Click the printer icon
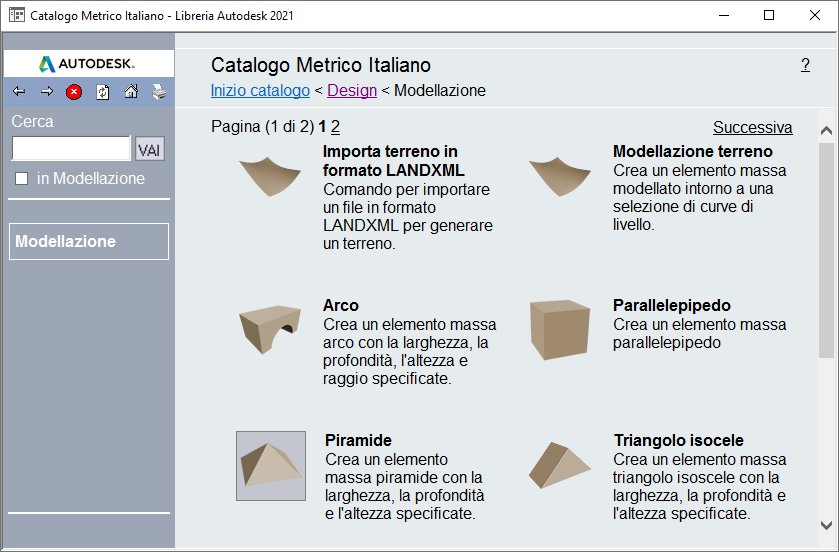Viewport: 839px width, 552px height. (x=159, y=92)
